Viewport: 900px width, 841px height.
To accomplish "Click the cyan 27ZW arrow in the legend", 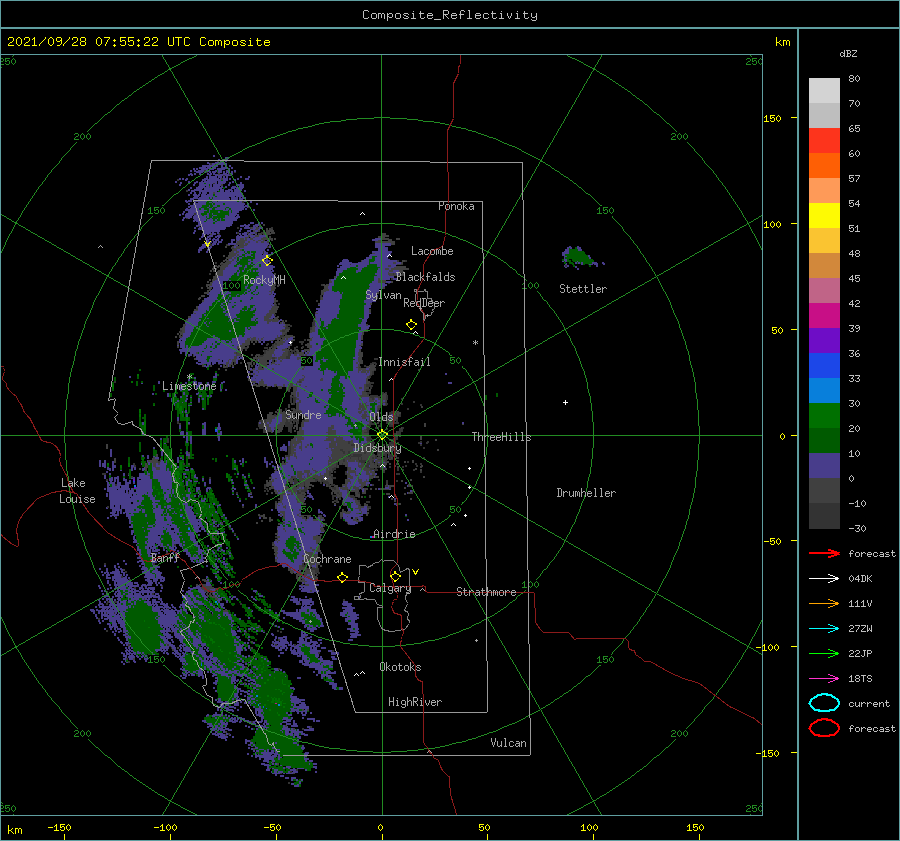I will (824, 629).
